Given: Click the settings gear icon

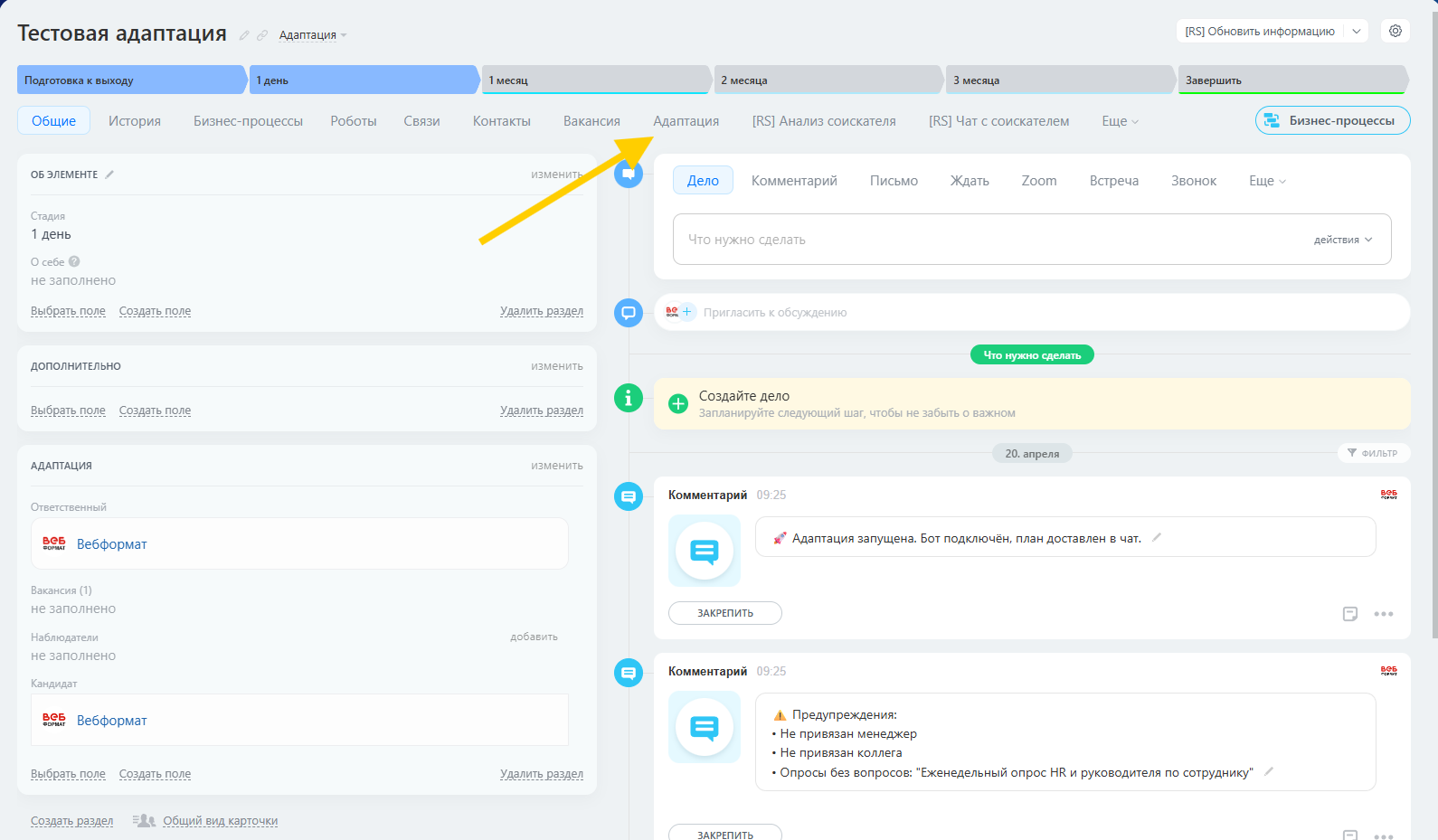Looking at the screenshot, I should [1395, 31].
